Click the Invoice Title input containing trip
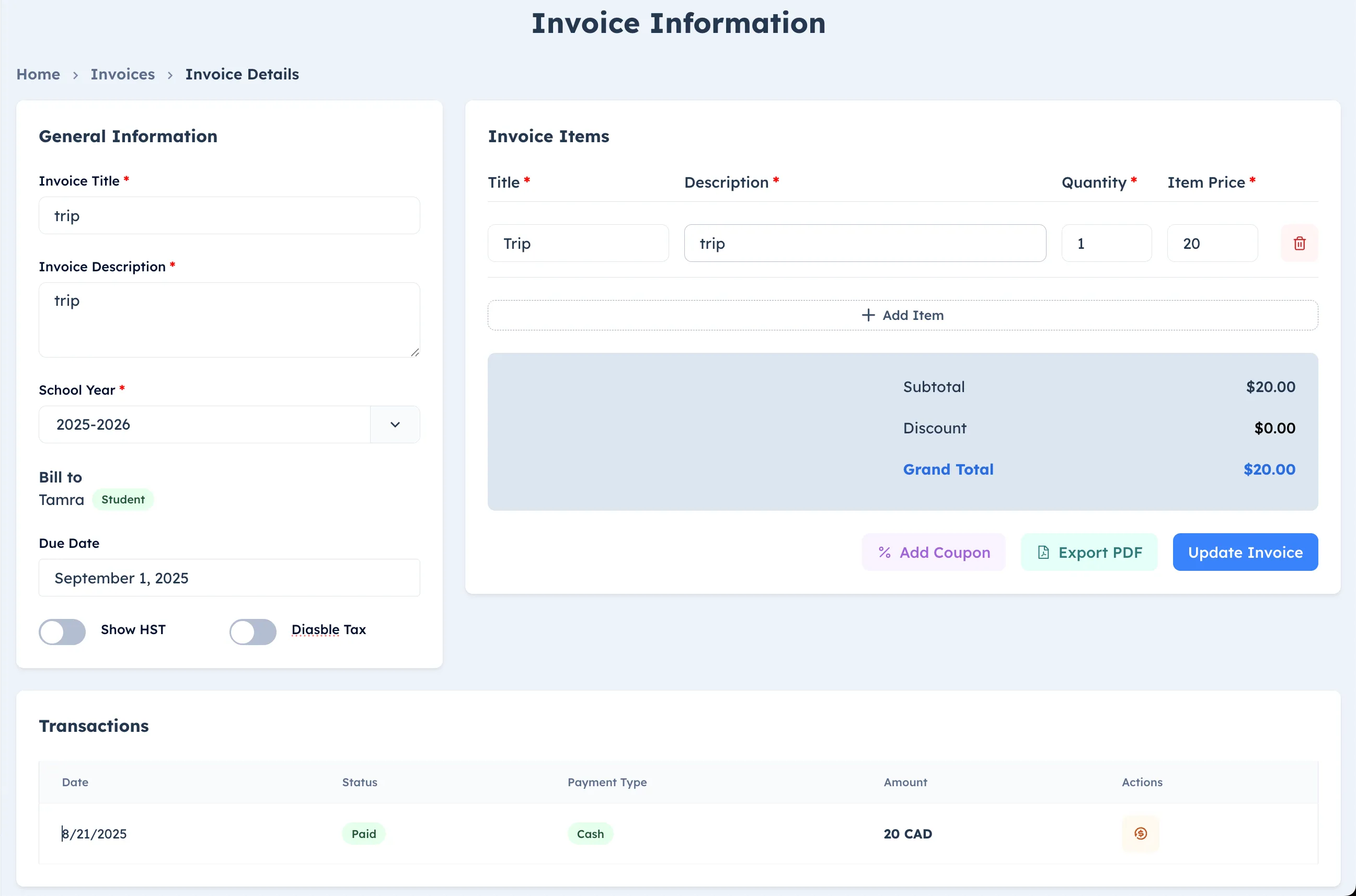 click(228, 215)
